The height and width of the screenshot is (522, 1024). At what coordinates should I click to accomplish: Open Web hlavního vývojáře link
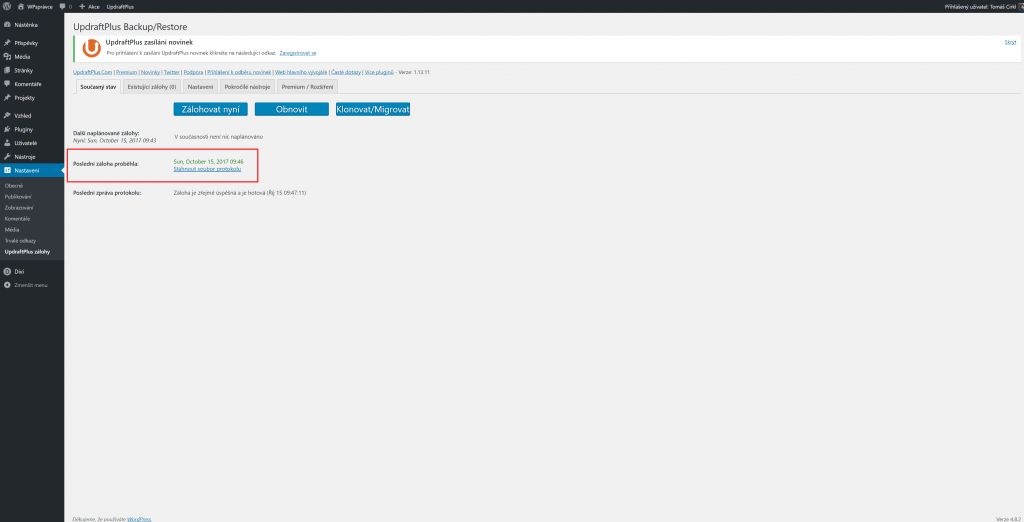pyautogui.click(x=301, y=72)
